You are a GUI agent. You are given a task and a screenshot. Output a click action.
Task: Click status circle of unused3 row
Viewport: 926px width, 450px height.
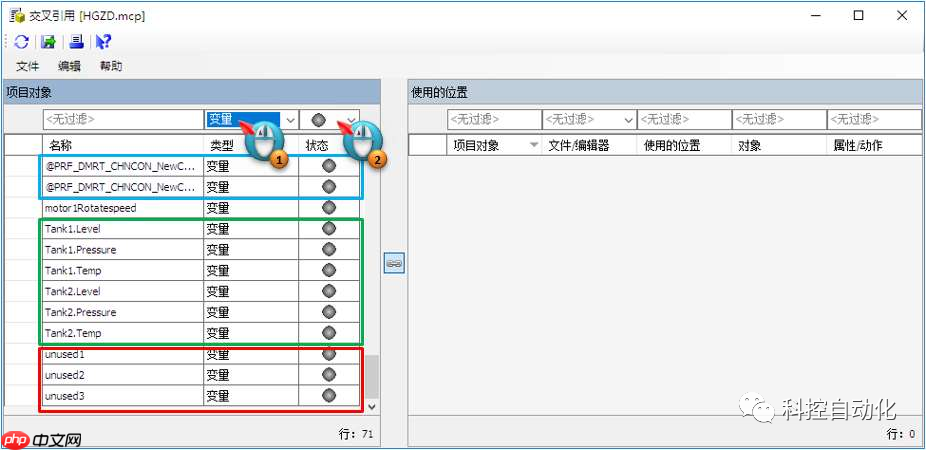(x=329, y=395)
